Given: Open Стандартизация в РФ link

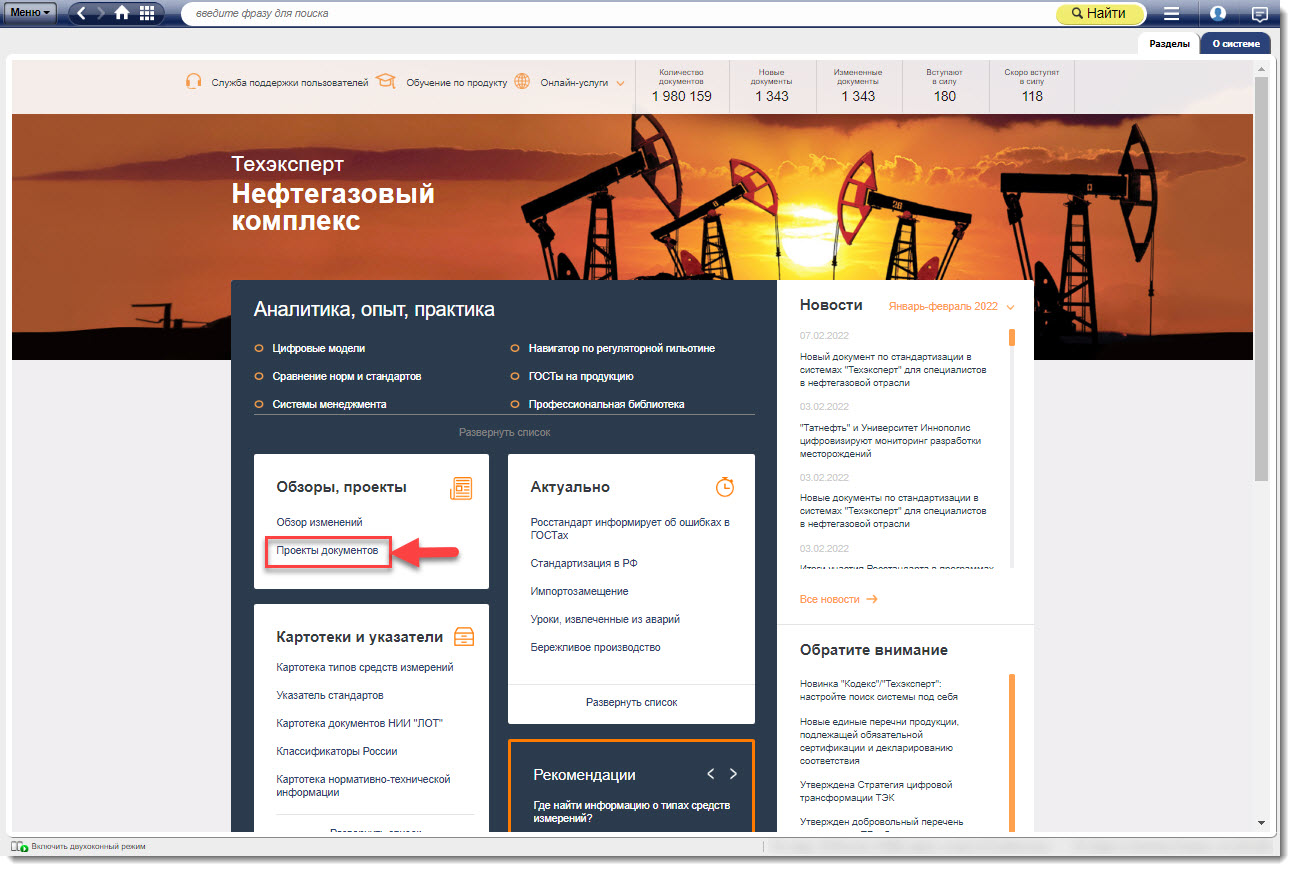Looking at the screenshot, I should (584, 563).
